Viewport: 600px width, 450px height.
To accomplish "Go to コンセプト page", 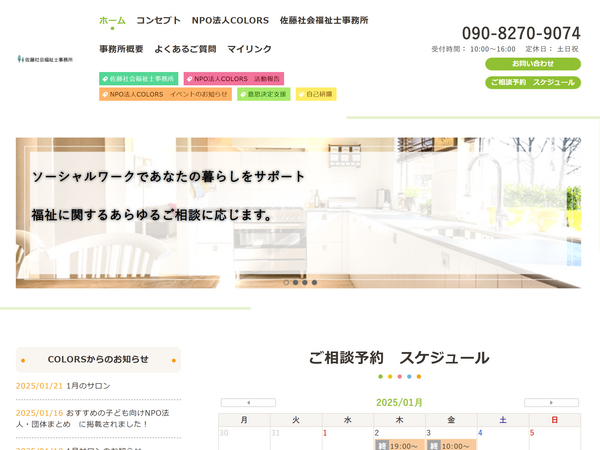I will click(x=158, y=20).
